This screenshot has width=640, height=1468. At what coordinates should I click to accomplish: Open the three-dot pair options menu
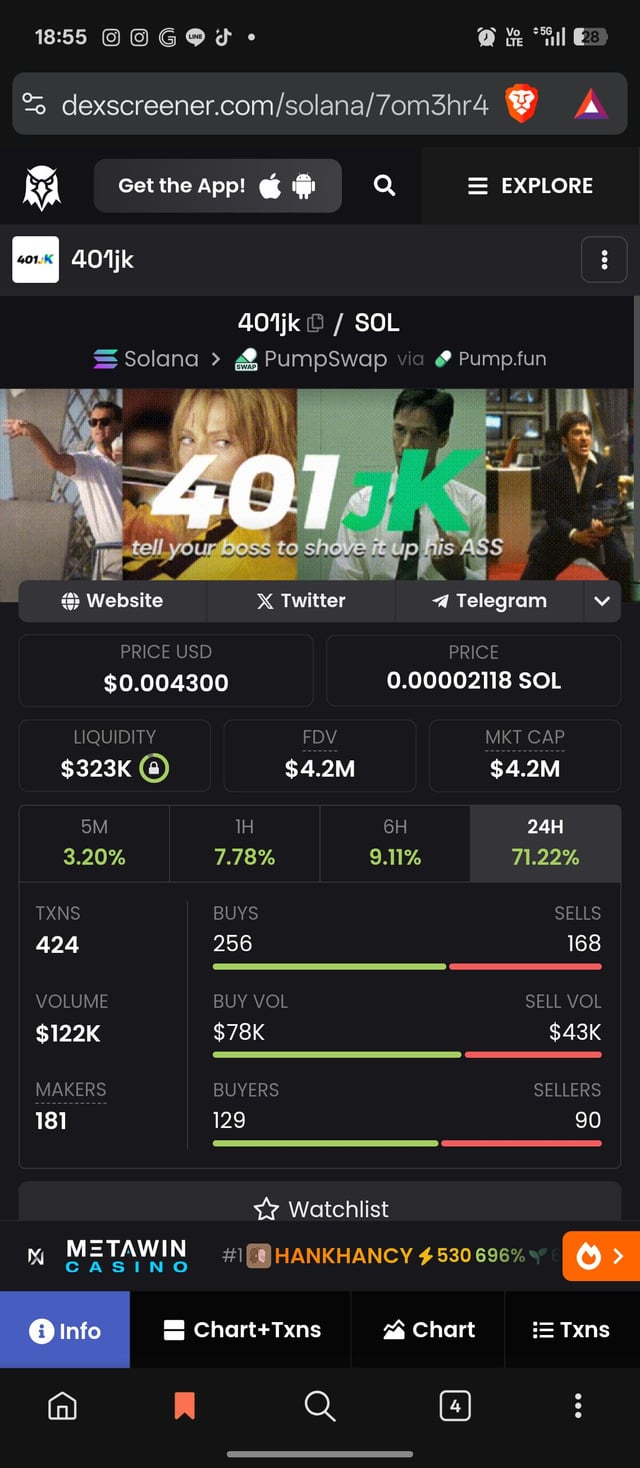(x=604, y=260)
